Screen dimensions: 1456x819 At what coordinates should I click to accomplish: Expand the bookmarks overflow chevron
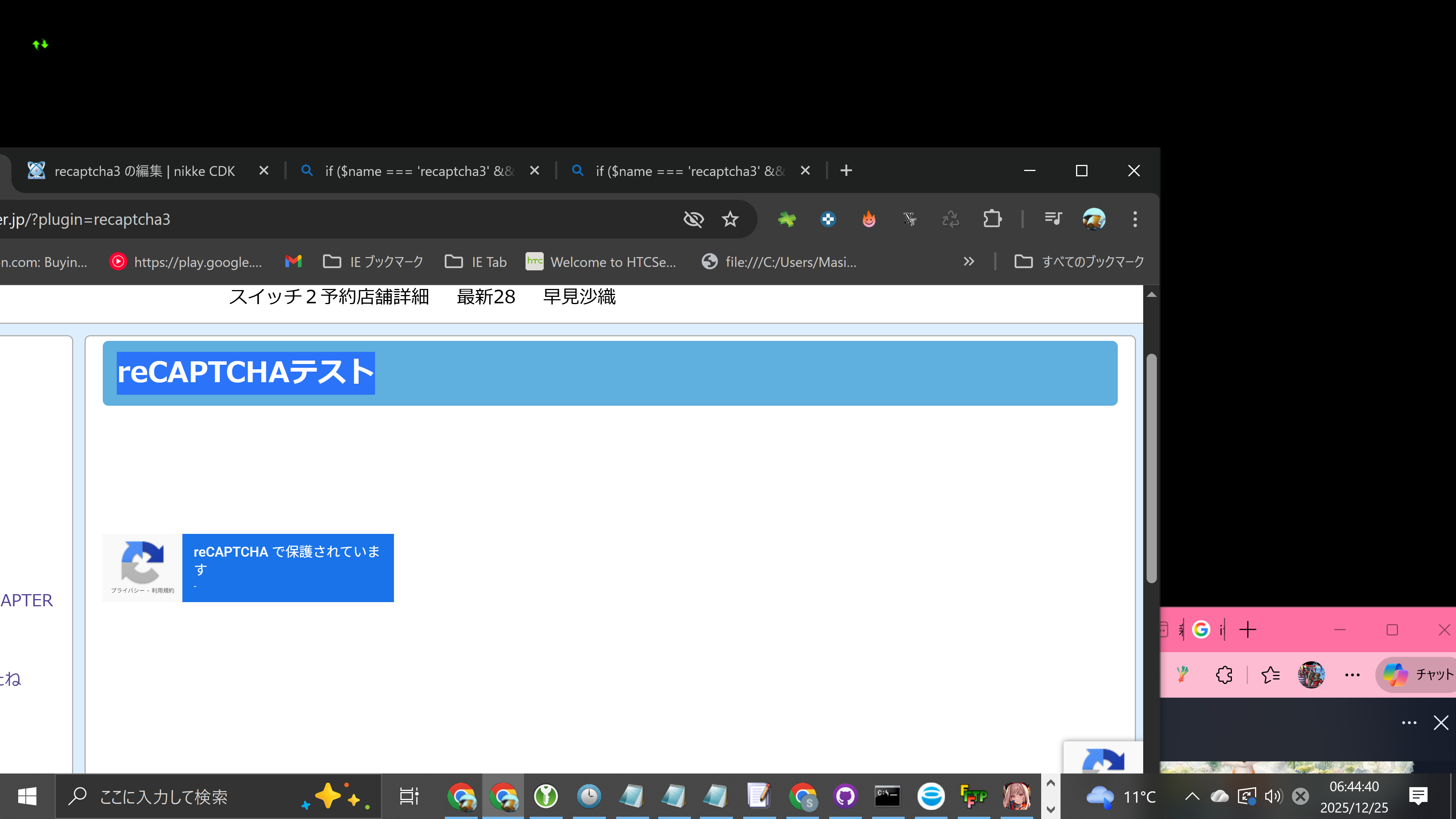click(x=969, y=261)
